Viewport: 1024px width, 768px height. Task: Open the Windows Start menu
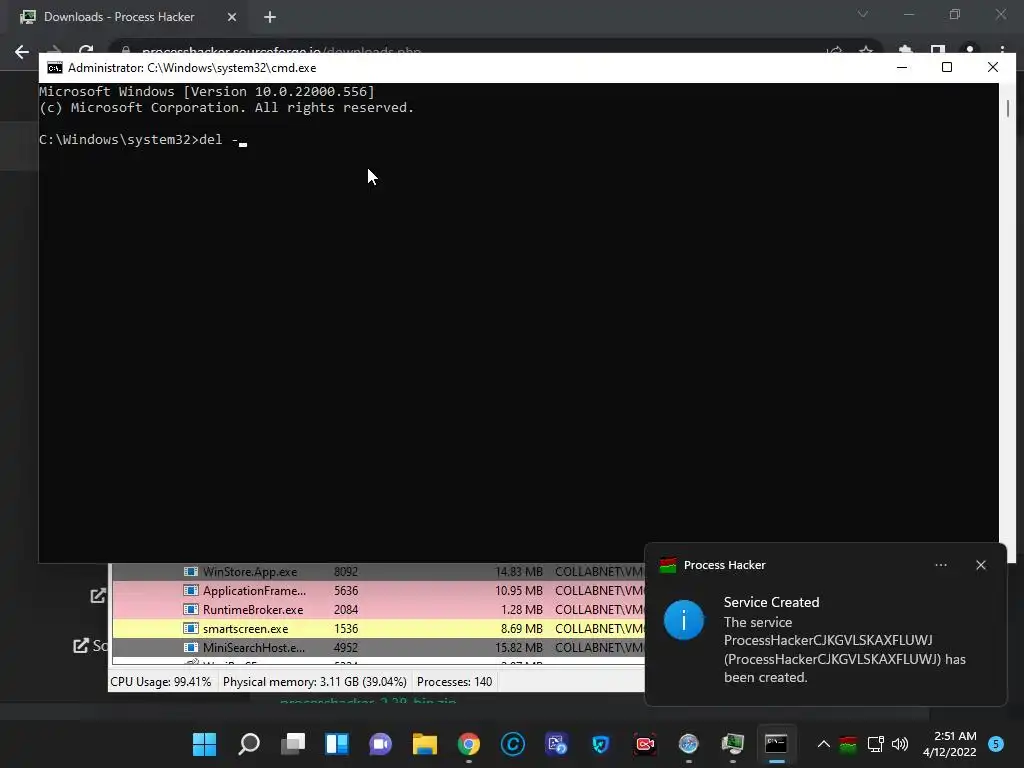(204, 744)
